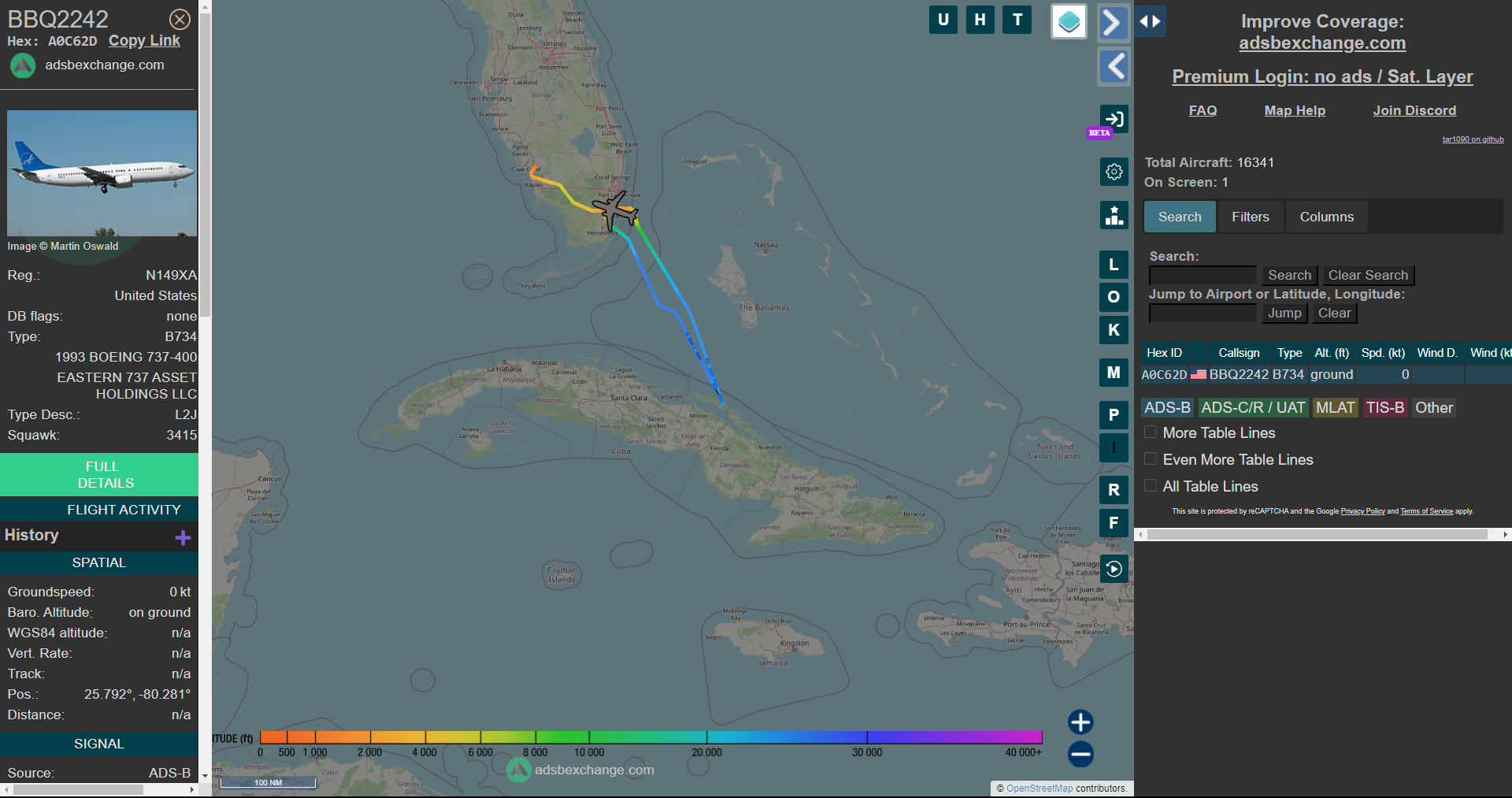This screenshot has height=798, width=1512.
Task: Click the T map toggle button
Action: (1017, 20)
